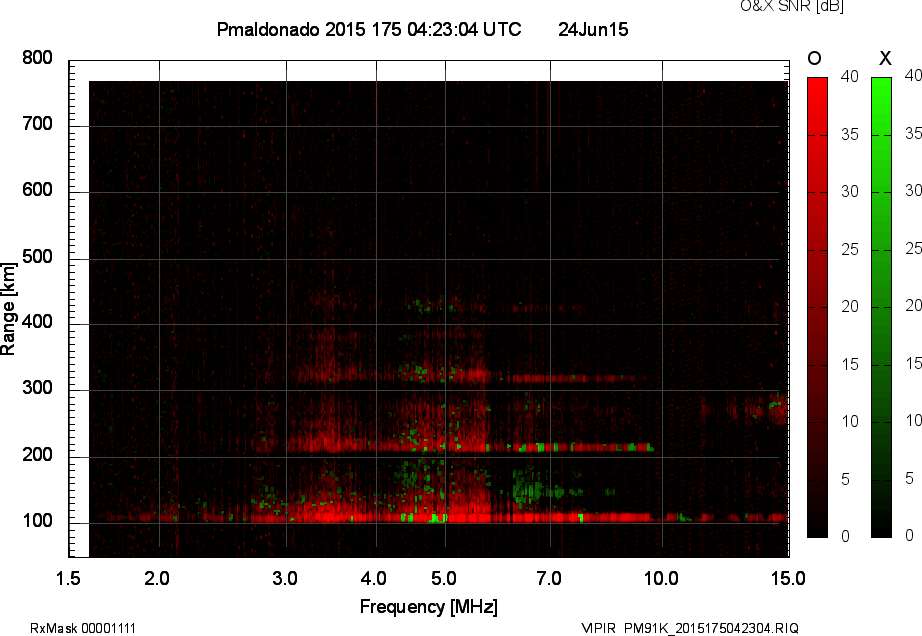The width and height of the screenshot is (922, 636).
Task: Click the 10.0 frequency tick label
Action: [661, 579]
